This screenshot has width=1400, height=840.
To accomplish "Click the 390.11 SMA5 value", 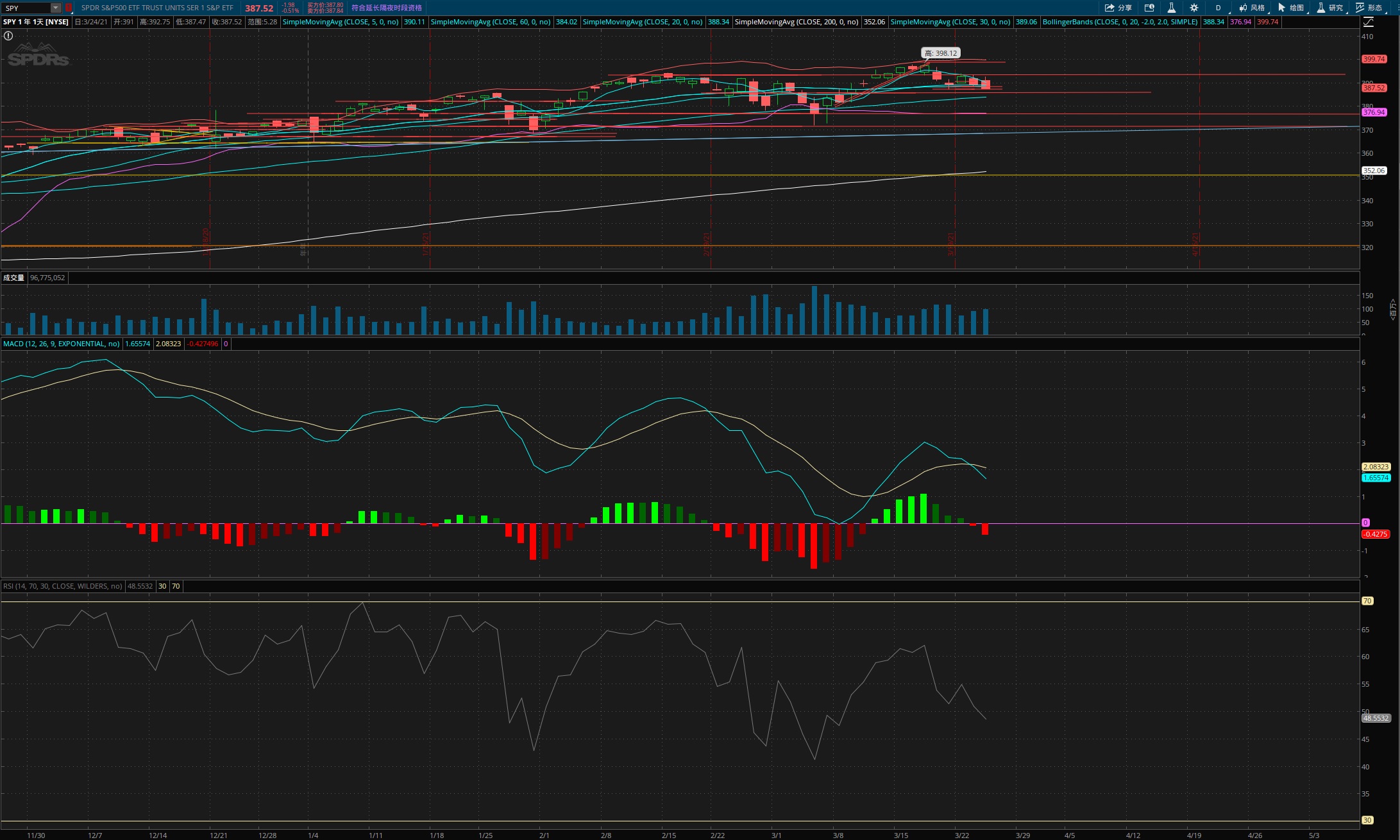I will (414, 22).
